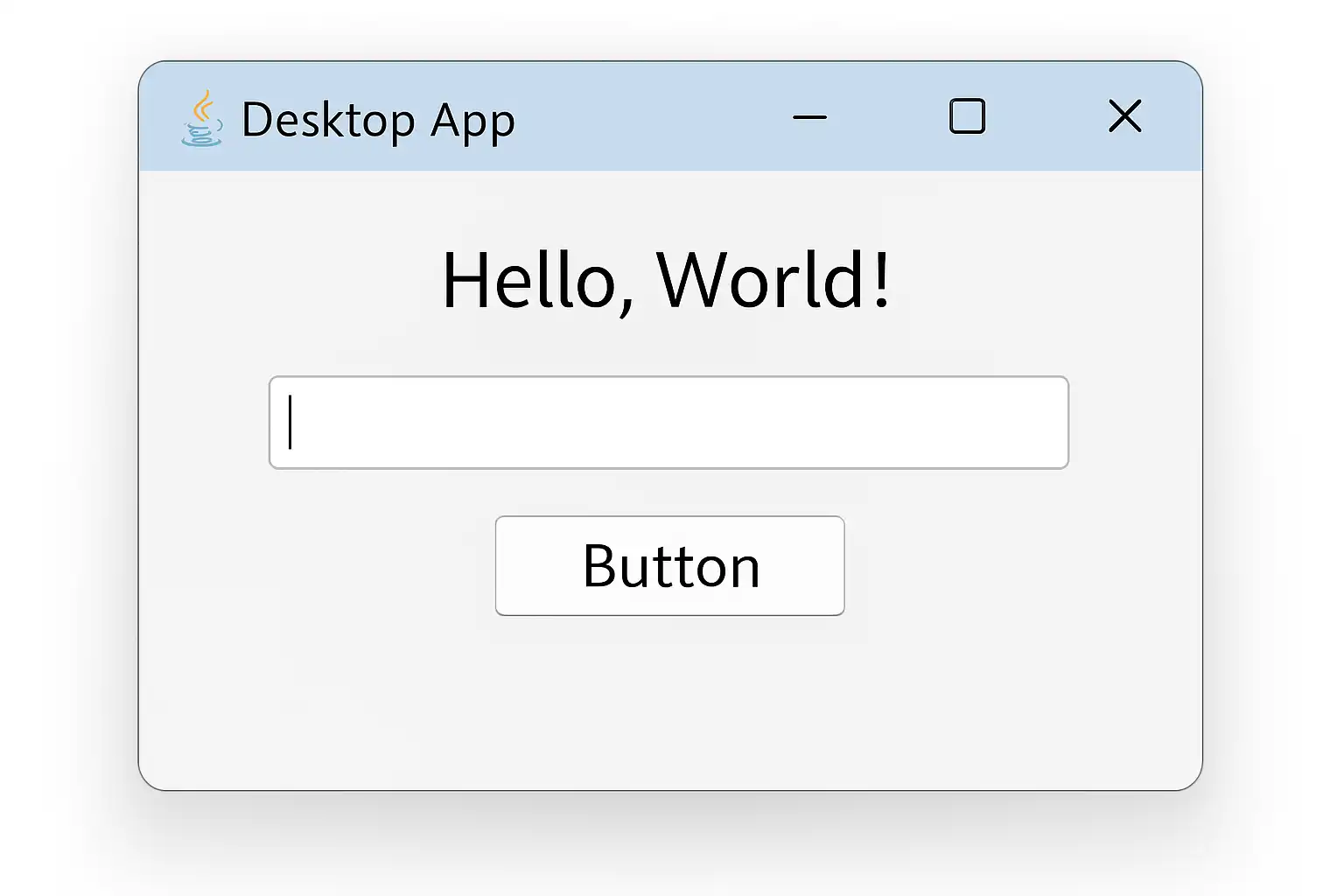Click inside the text box under Hello, World!
1344x896 pixels.
click(x=668, y=423)
